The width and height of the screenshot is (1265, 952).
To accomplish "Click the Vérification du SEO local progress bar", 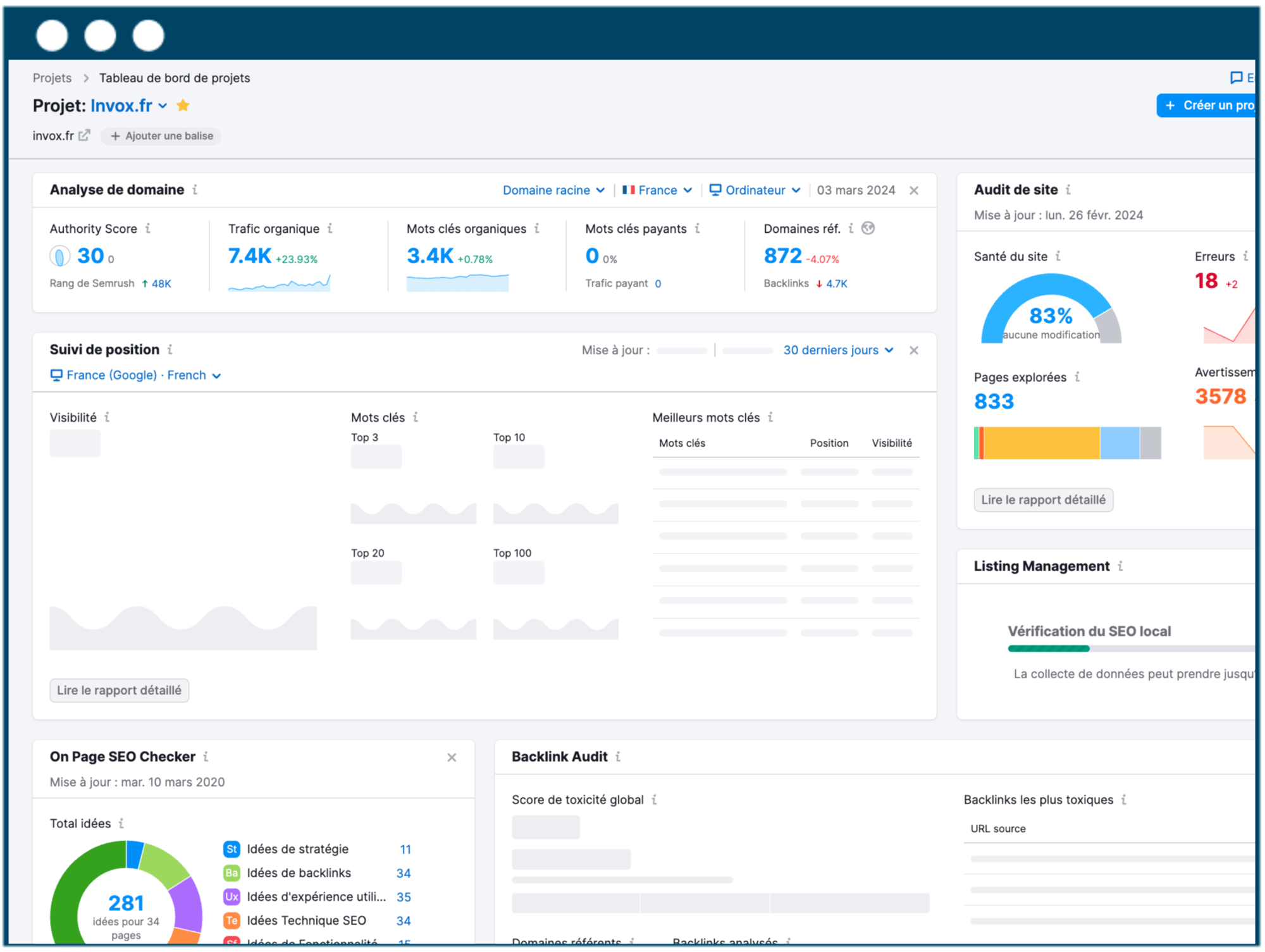I will [x=1131, y=648].
